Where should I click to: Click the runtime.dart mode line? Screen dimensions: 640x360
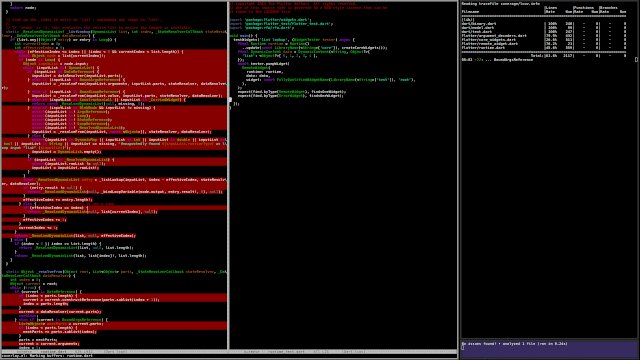click(114, 351)
